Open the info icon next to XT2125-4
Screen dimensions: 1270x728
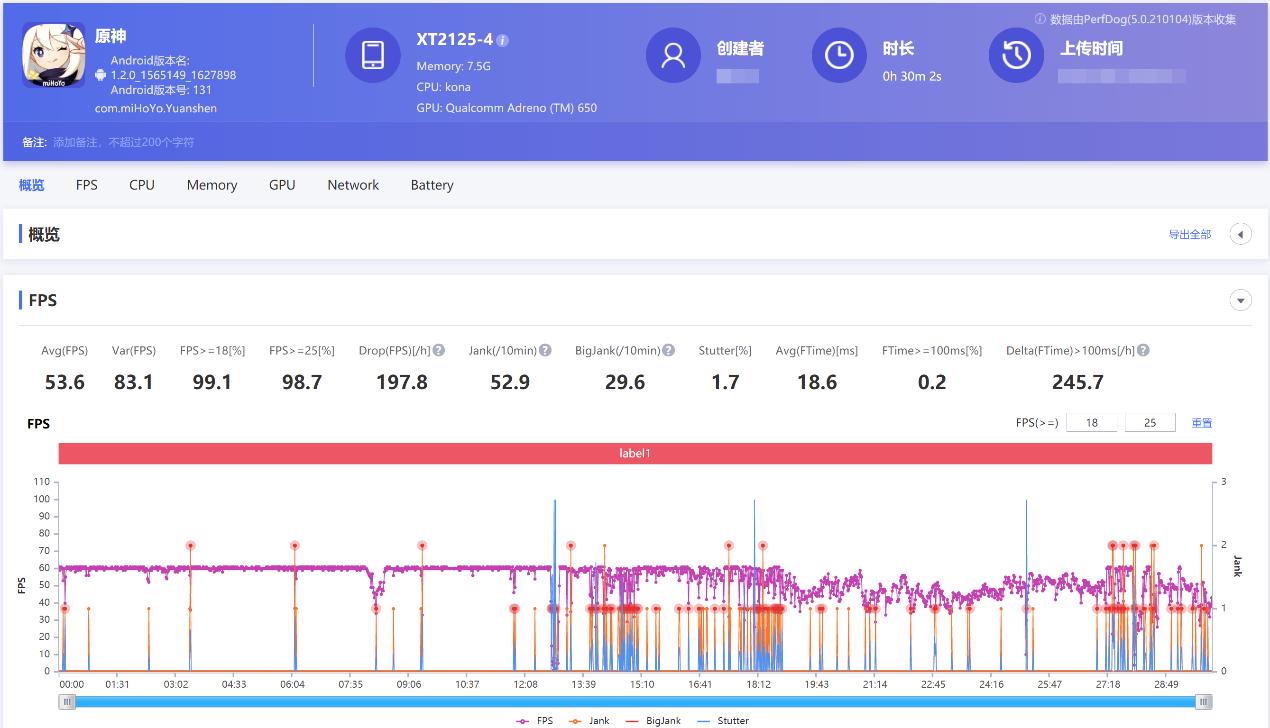(502, 40)
